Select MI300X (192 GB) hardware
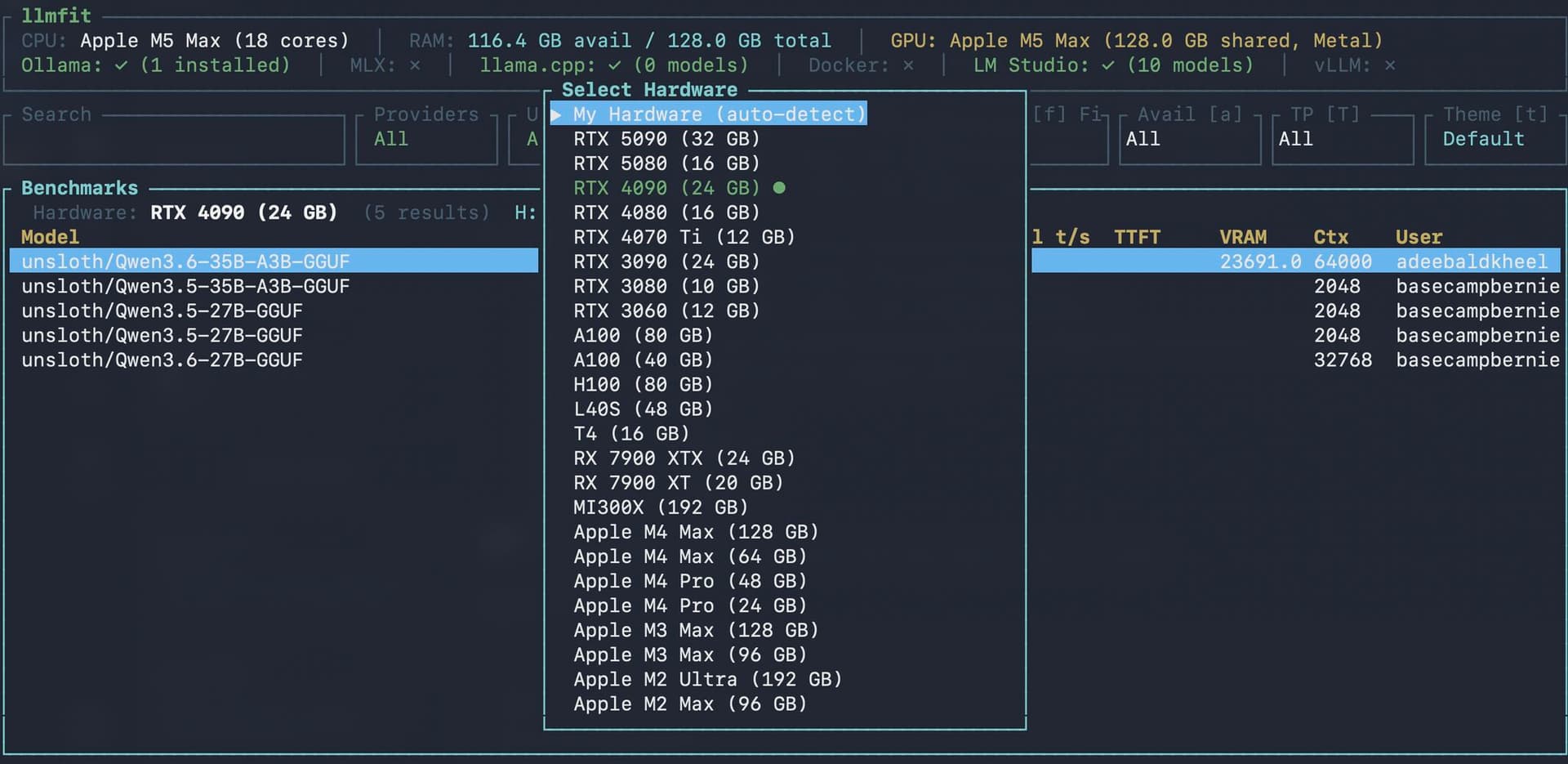1568x764 pixels. point(661,507)
